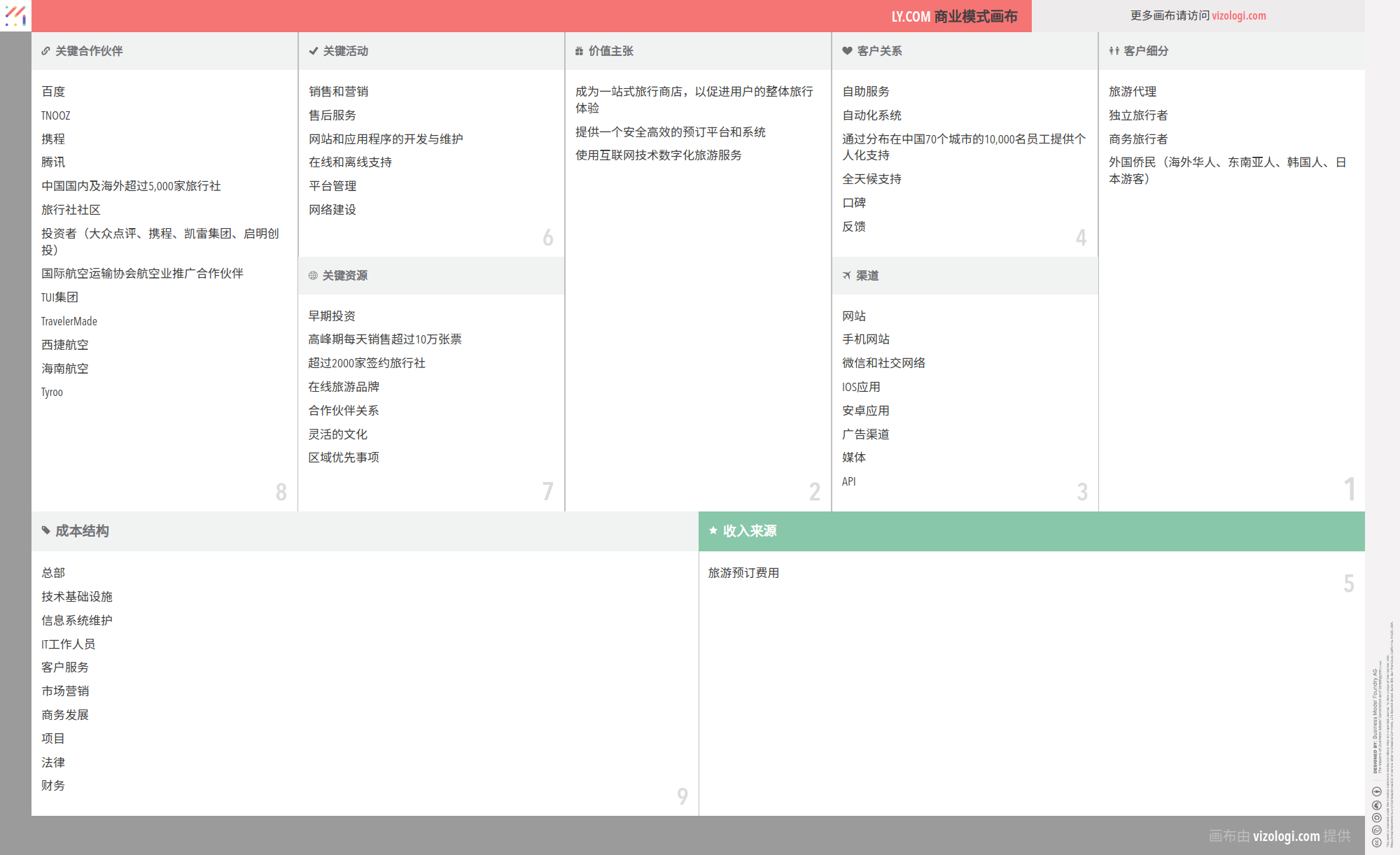Click the heart icon beside 客户关系
Screen dimensions: 1400x855
(847, 51)
